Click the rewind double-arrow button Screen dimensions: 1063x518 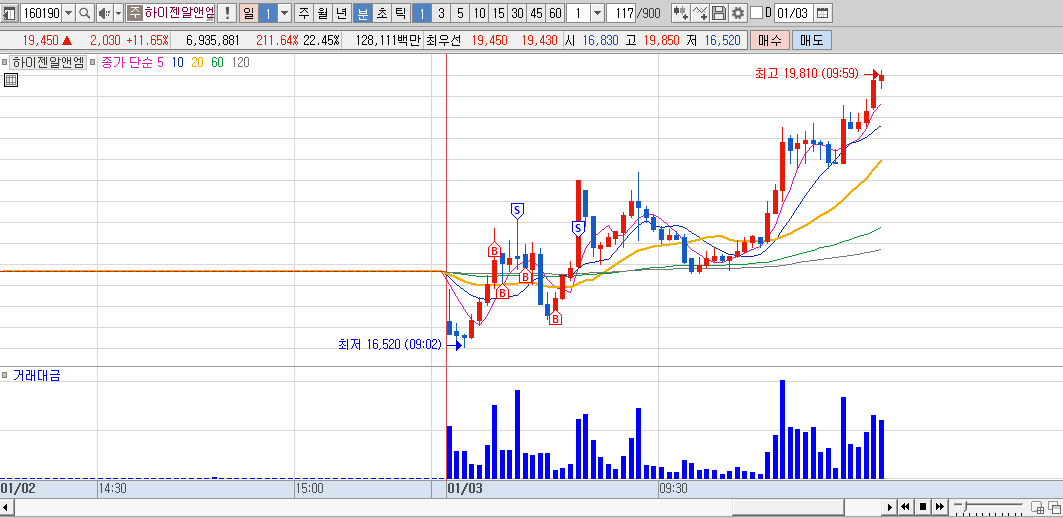[905, 506]
